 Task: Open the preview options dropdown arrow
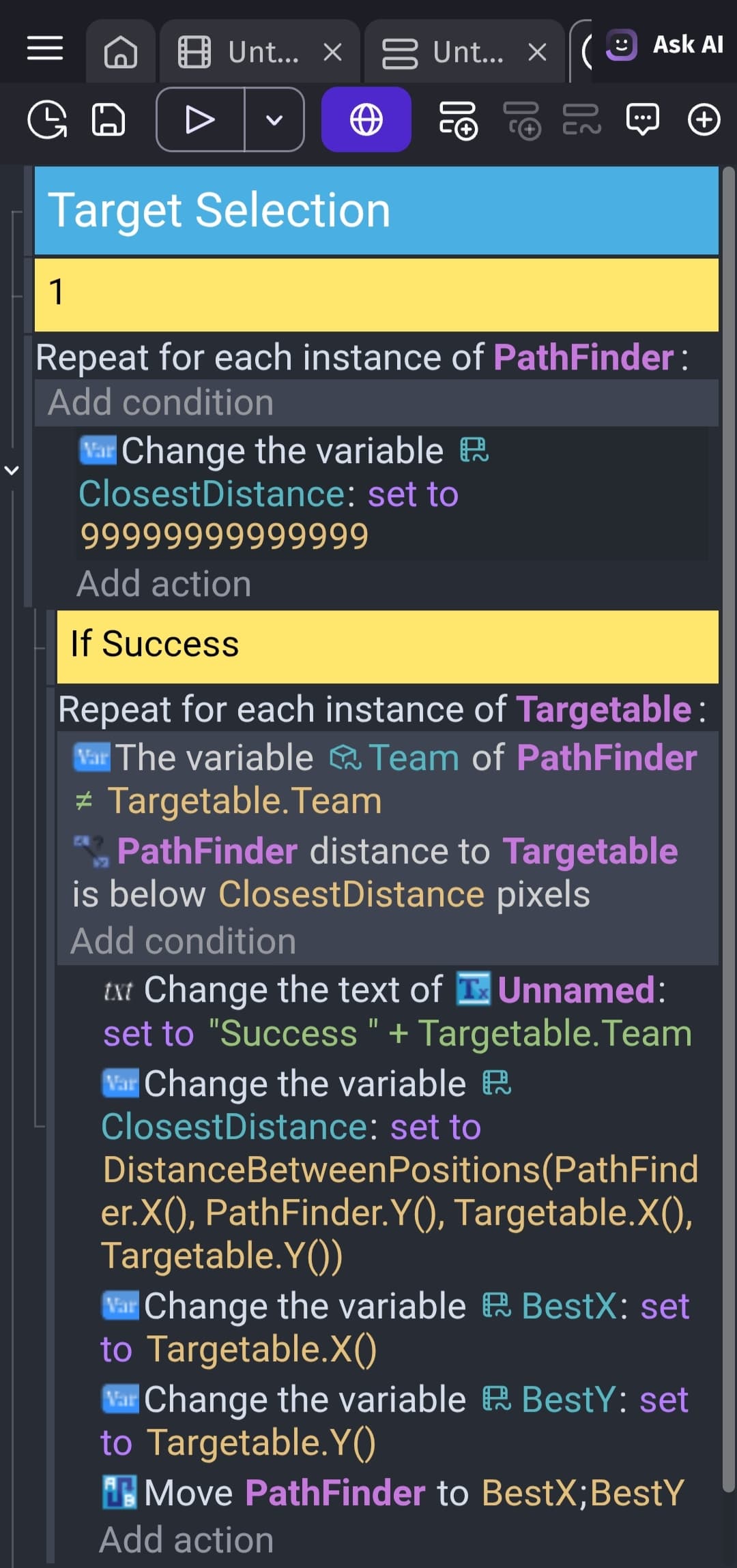tap(274, 119)
